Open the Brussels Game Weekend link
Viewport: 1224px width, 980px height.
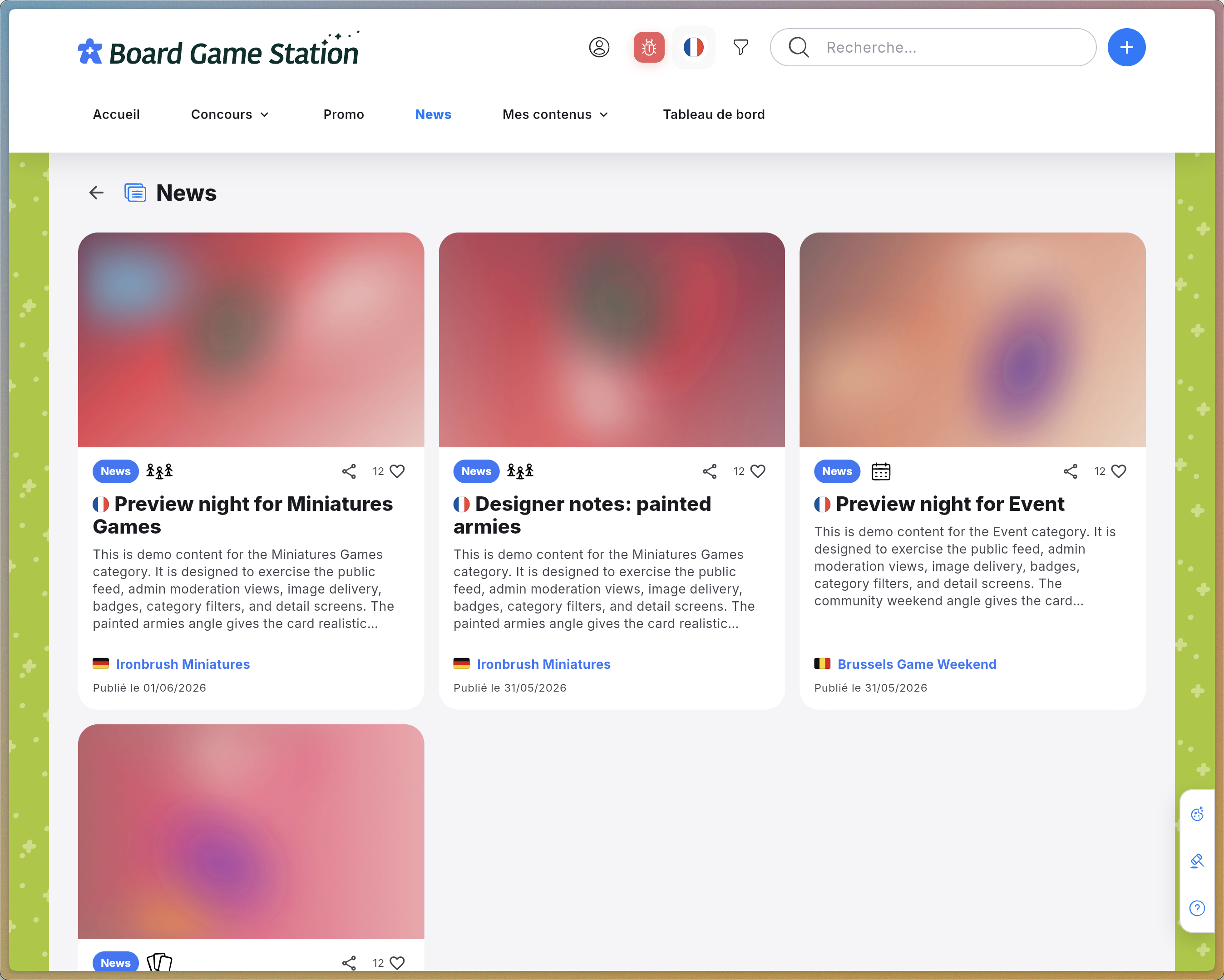(917, 664)
